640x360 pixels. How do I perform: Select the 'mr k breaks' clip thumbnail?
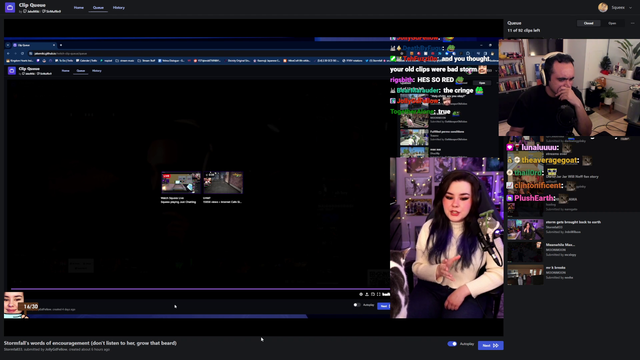tap(525, 275)
